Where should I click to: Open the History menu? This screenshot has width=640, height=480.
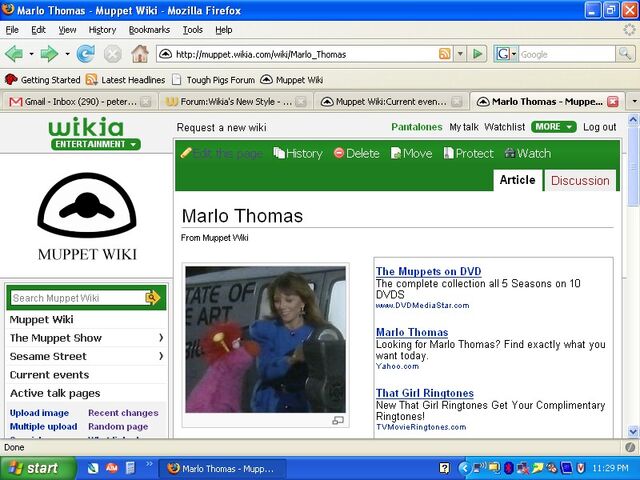102,30
